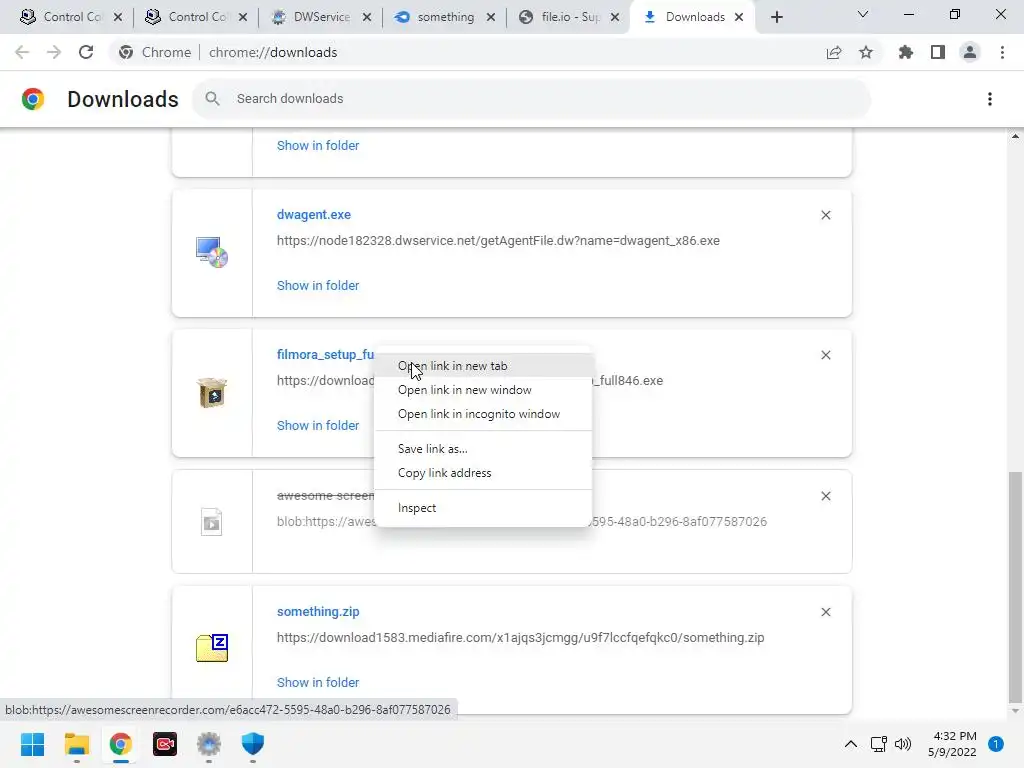1024x768 pixels.
Task: Click scrollbar down arrow
Action: coord(1015,711)
